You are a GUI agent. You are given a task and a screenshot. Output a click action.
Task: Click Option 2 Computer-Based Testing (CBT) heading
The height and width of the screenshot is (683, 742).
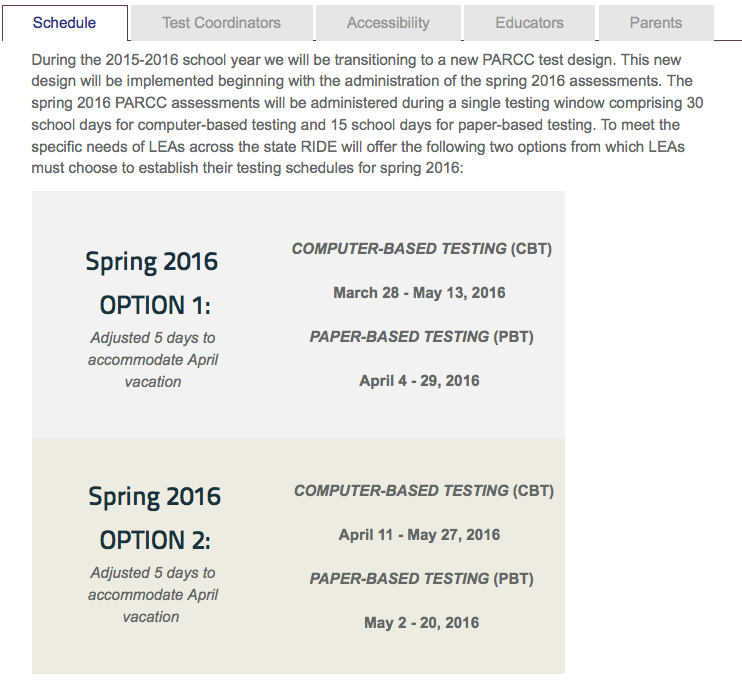tap(424, 491)
